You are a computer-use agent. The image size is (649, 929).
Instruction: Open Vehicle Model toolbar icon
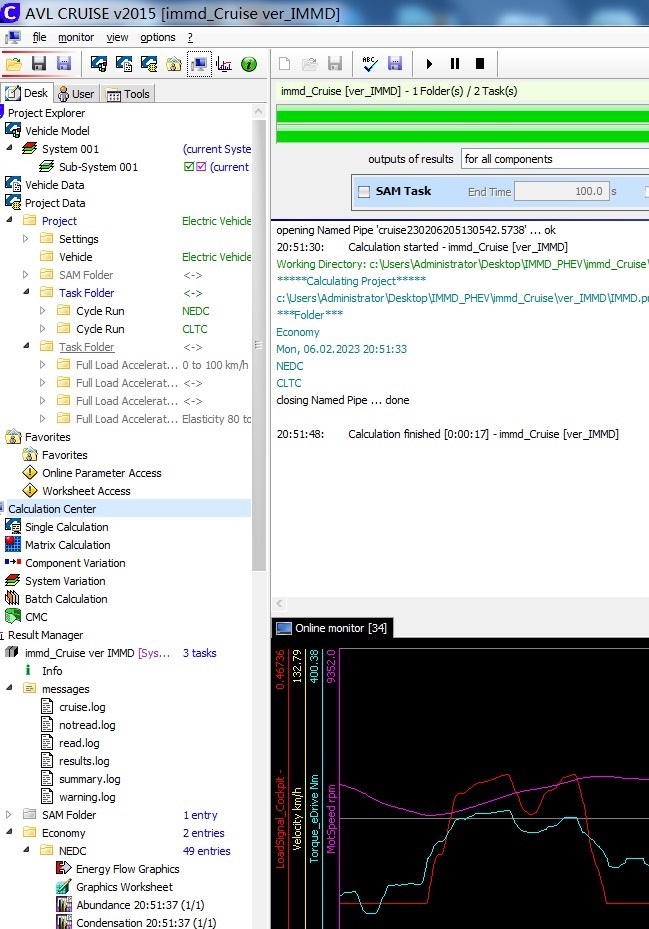[x=98, y=64]
